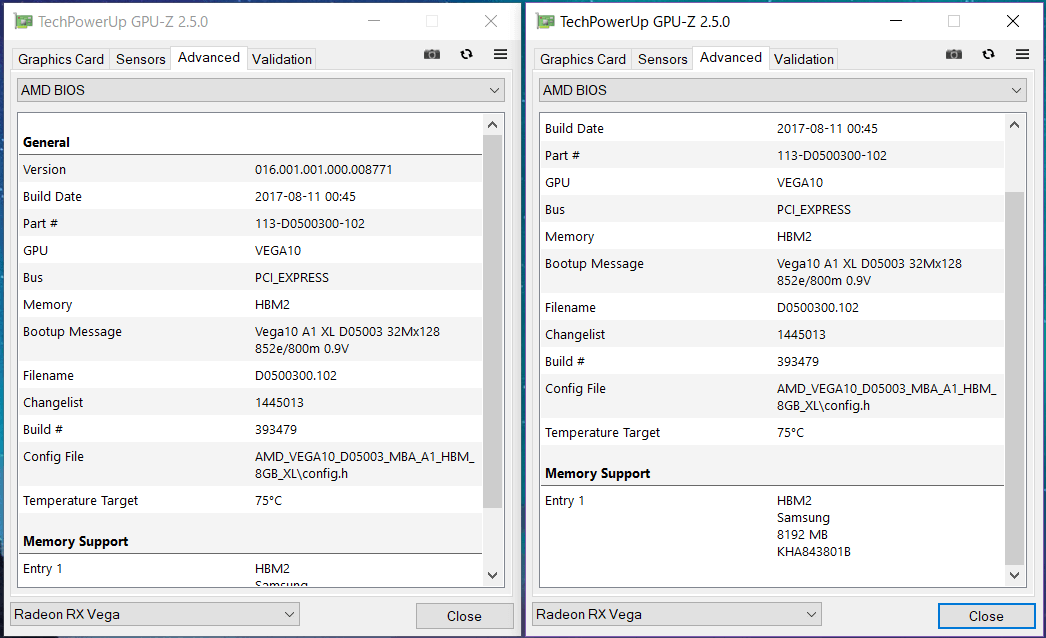Click the GPU-Z app icon in right title bar
Screen dimensions: 1046x638
(x=545, y=21)
